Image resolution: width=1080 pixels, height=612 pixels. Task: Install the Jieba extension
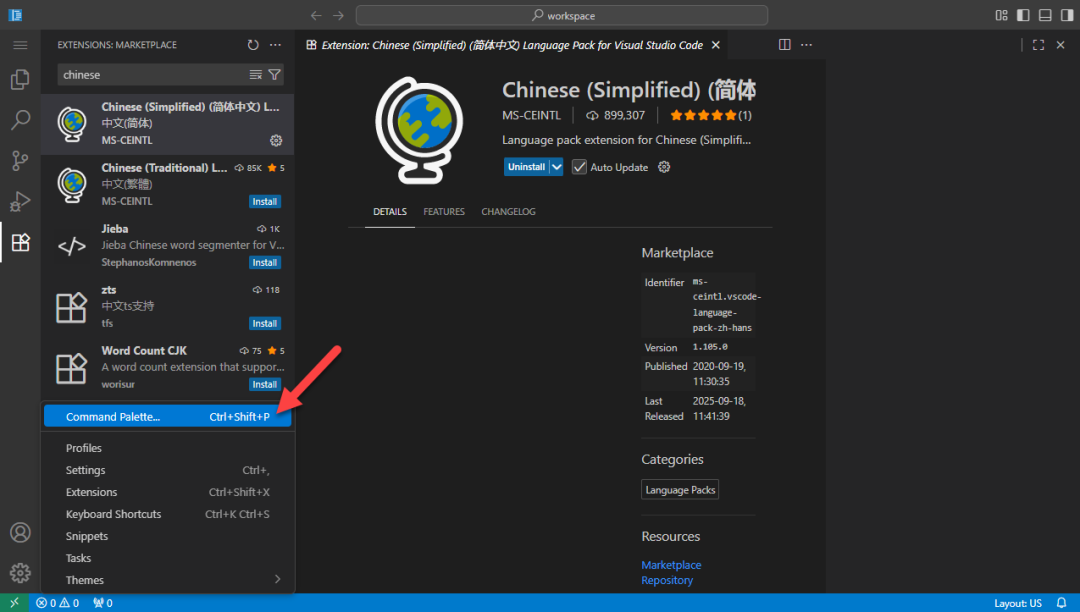(x=264, y=263)
